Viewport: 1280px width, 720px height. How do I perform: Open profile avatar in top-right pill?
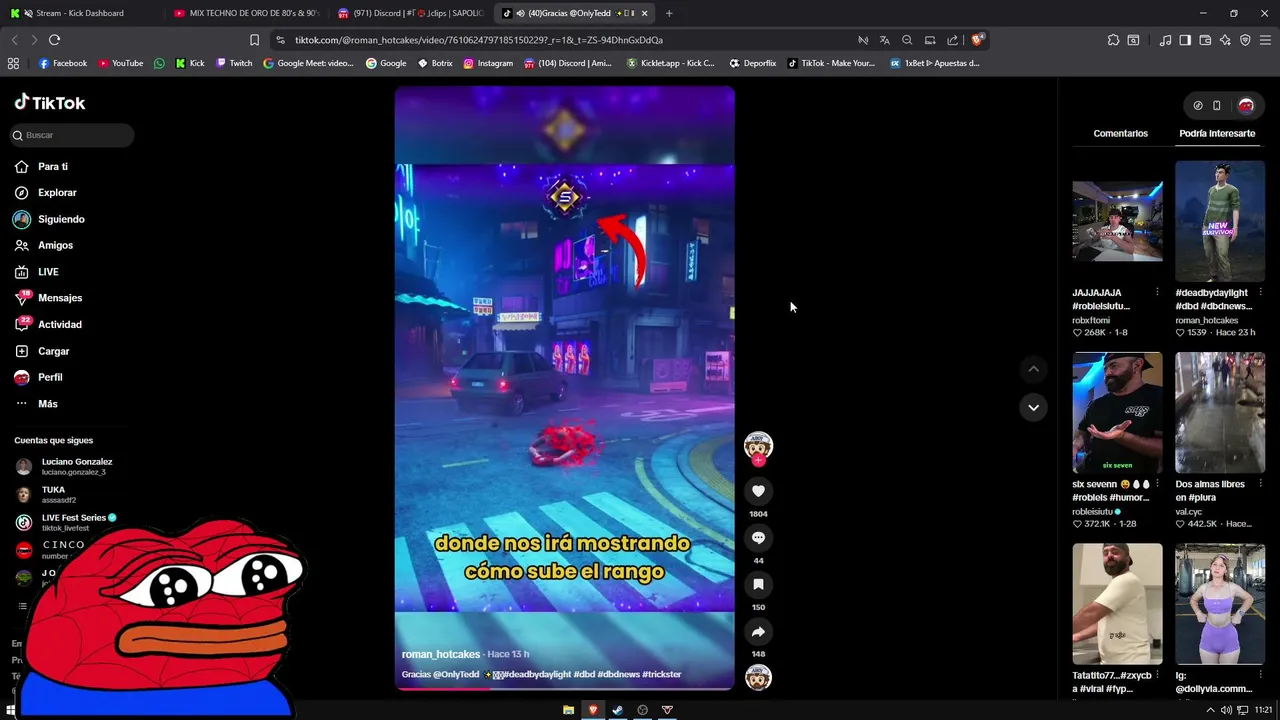pos(1246,105)
